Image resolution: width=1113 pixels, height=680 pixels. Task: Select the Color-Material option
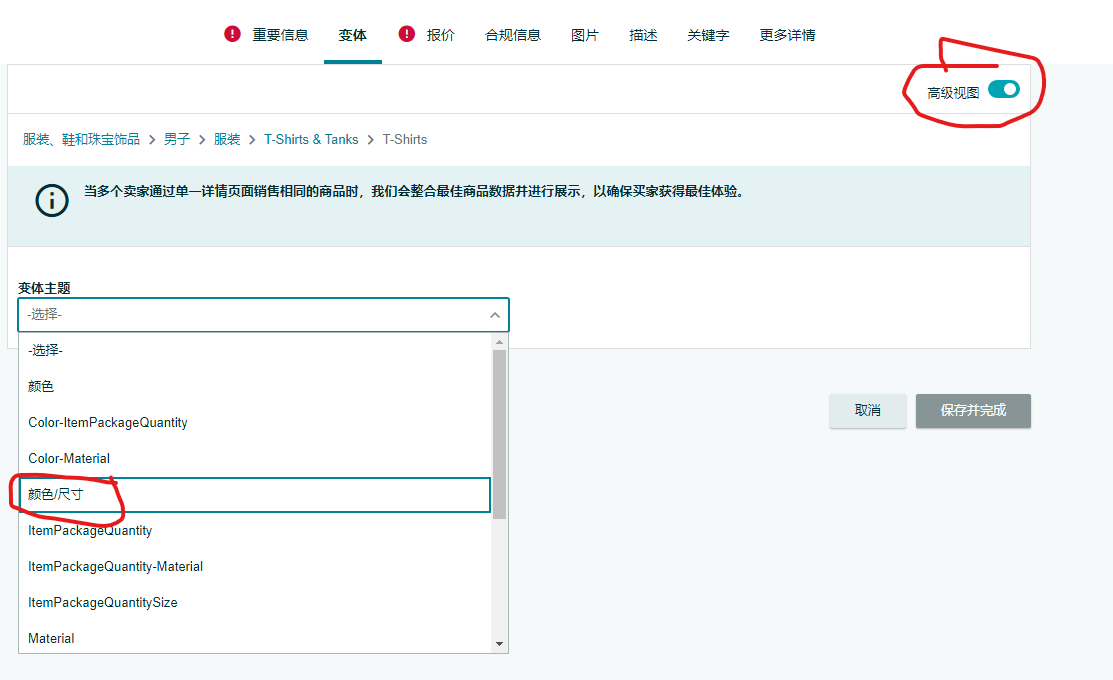(x=255, y=459)
